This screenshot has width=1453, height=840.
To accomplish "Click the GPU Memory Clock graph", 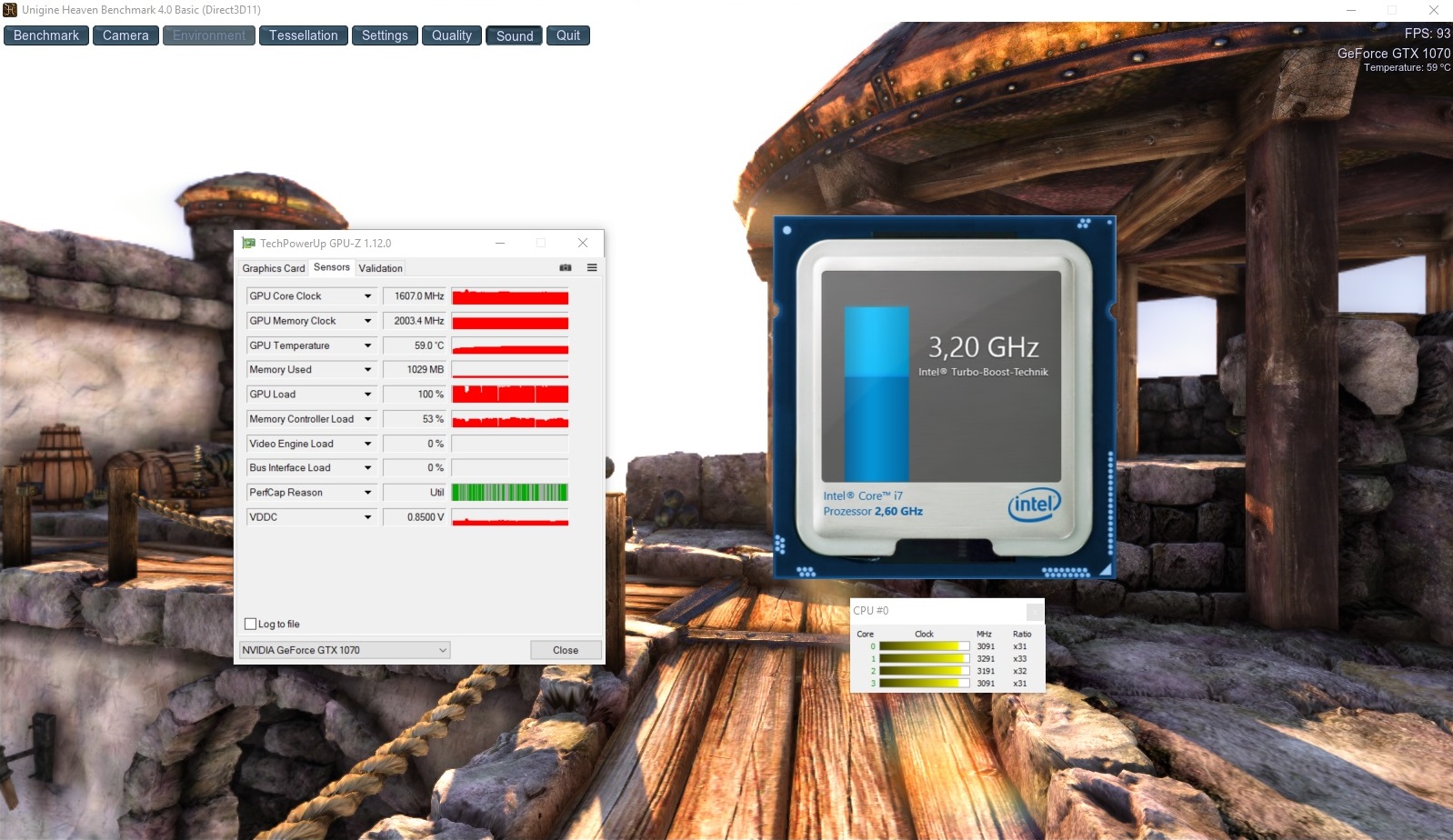I will [510, 321].
